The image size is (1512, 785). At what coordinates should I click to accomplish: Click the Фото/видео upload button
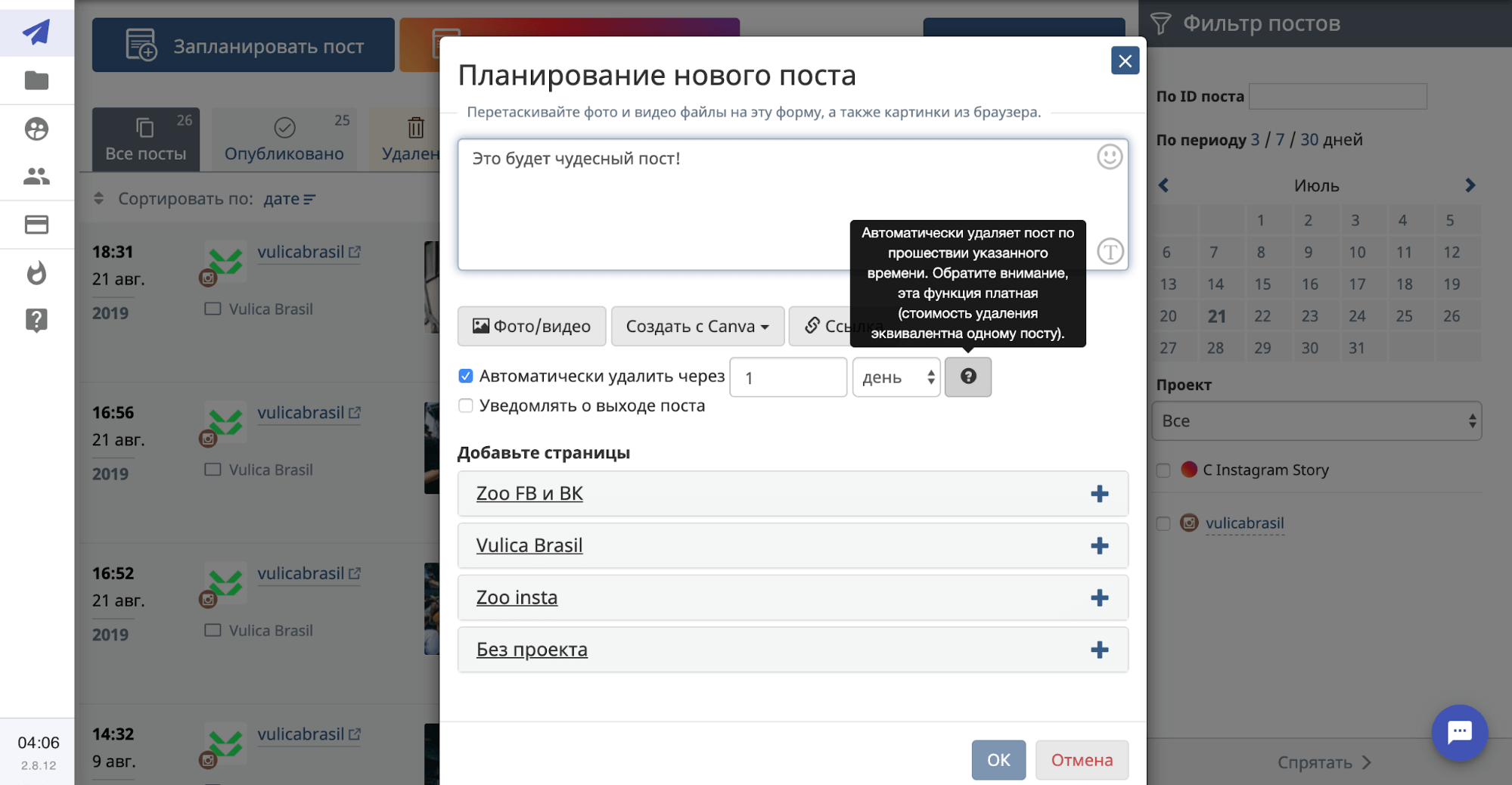(x=532, y=326)
